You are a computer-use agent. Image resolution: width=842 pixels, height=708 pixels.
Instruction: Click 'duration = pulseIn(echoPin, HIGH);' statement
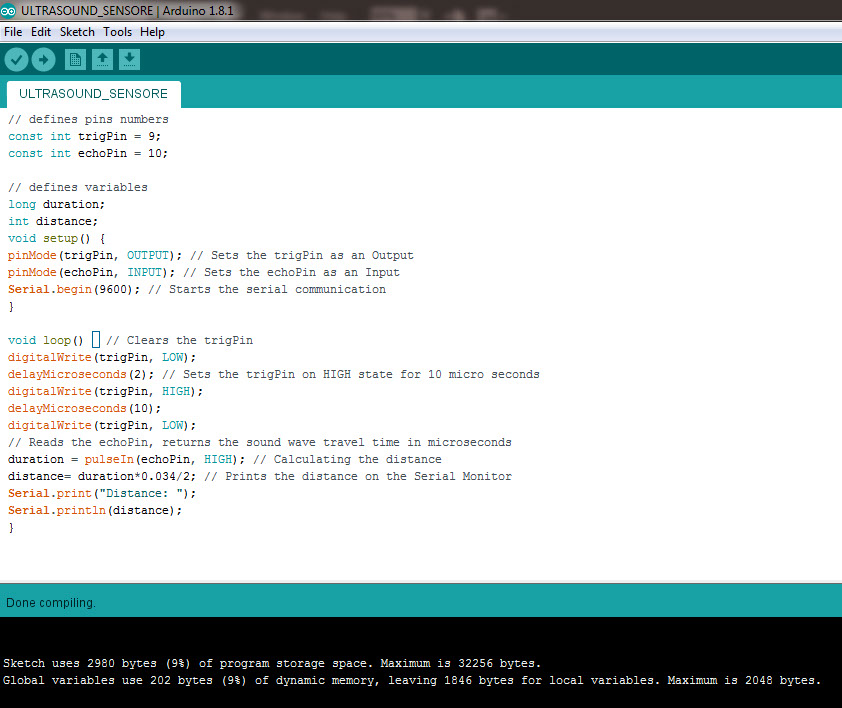pyautogui.click(x=126, y=459)
